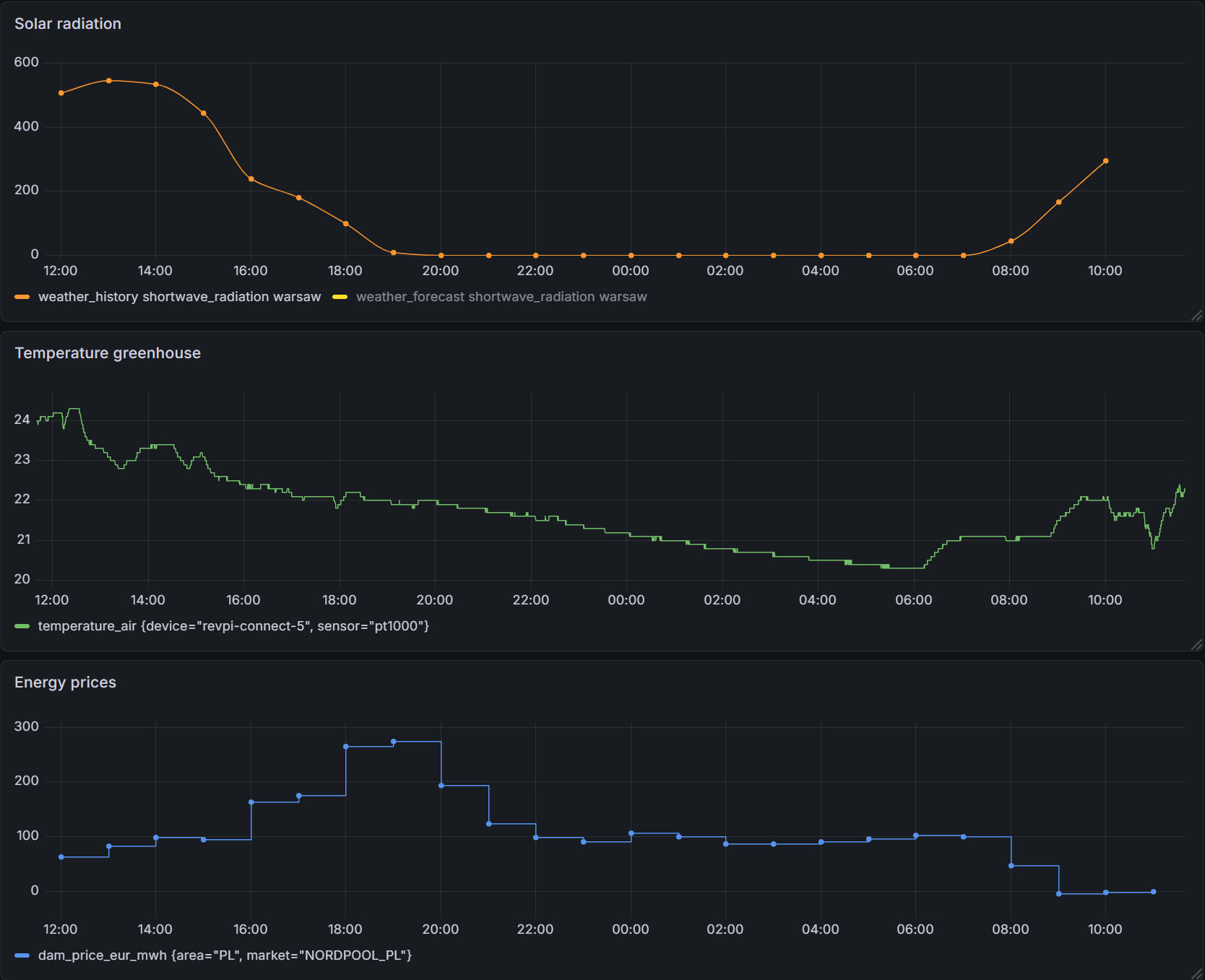
Task: Click solar radiation peak point at 13:00
Action: 109,81
